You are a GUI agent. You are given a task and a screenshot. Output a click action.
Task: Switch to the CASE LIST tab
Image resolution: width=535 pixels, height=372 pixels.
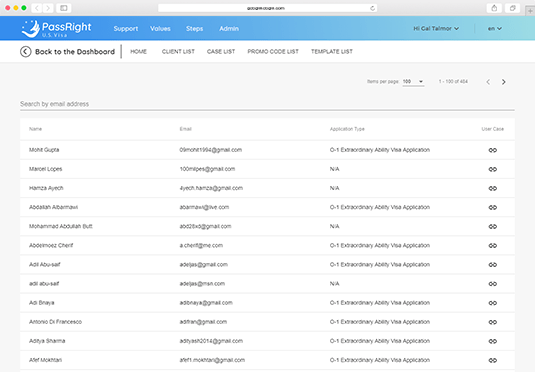tap(221, 52)
